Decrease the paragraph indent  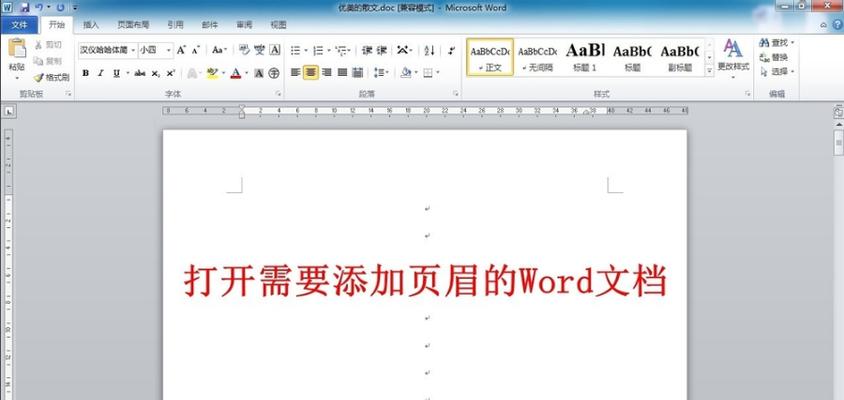367,50
